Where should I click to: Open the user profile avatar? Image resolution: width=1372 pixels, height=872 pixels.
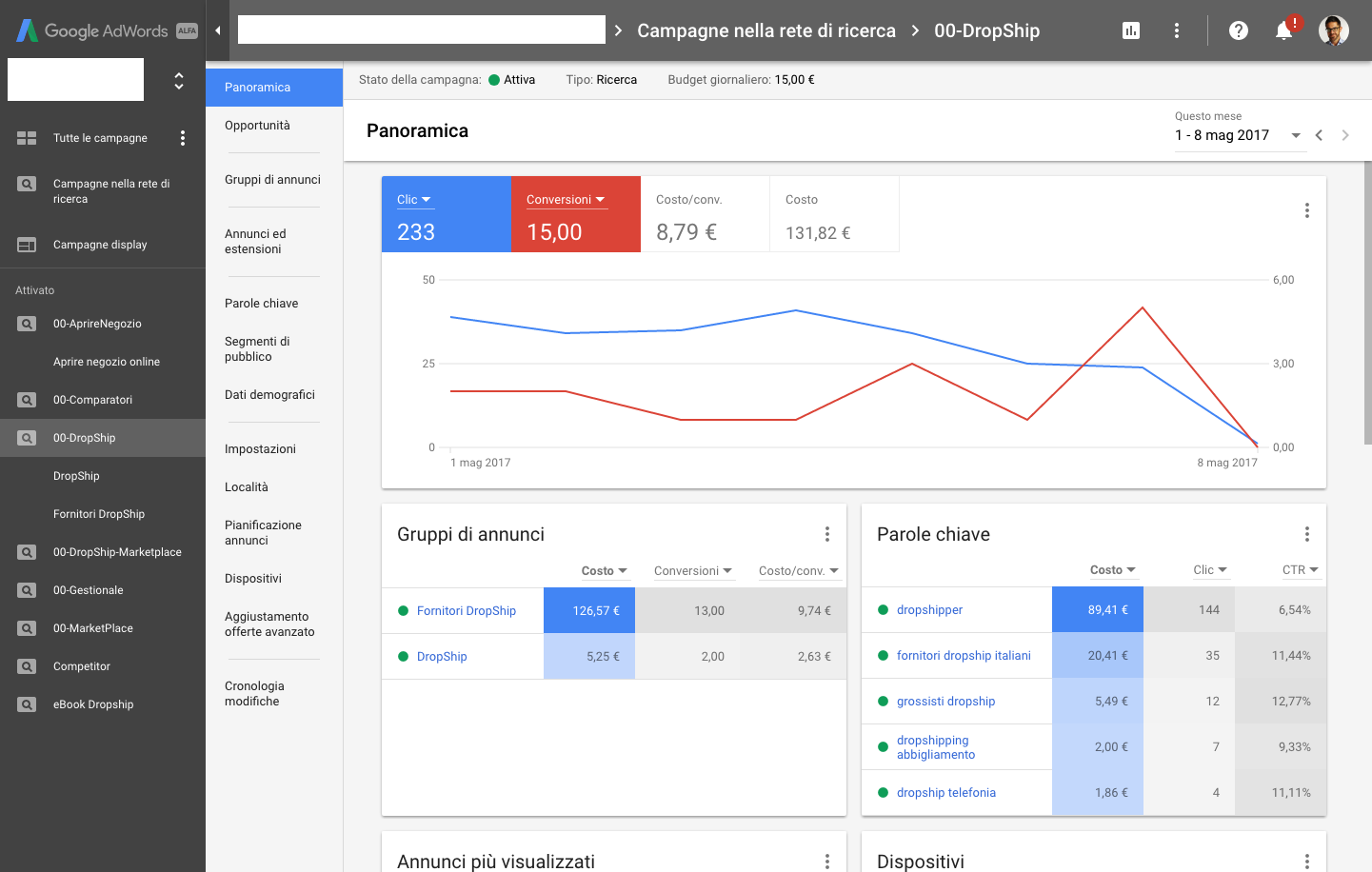point(1334,30)
